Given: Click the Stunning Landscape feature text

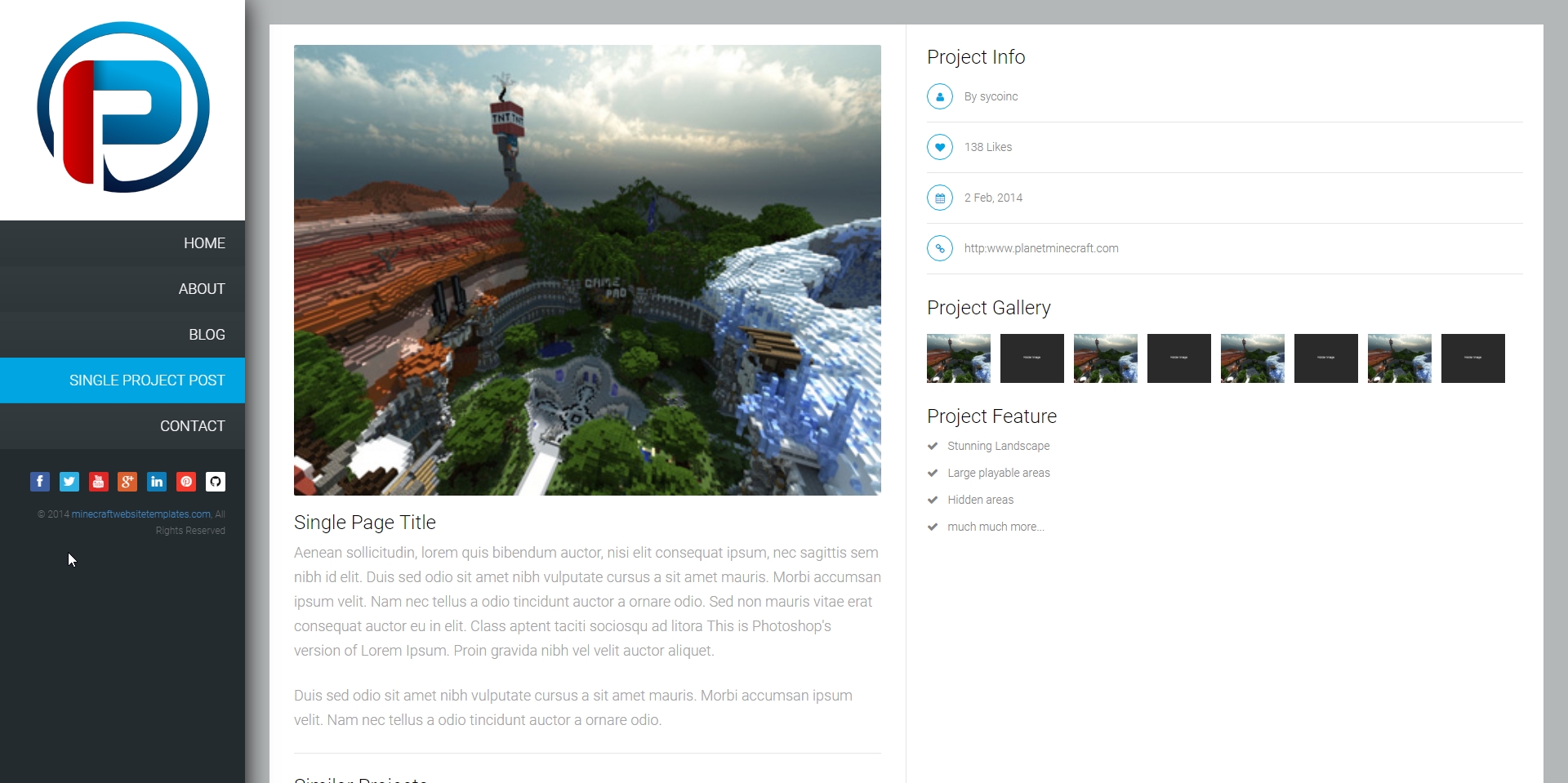Looking at the screenshot, I should [999, 446].
